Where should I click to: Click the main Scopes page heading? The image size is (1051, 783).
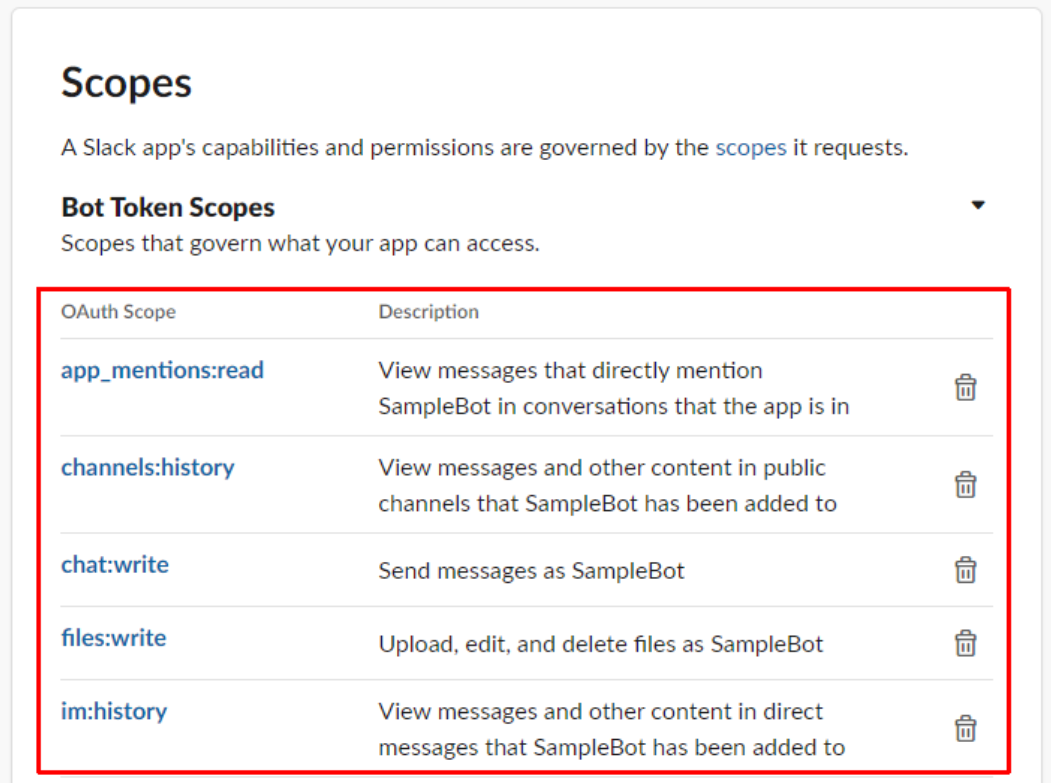coord(126,83)
